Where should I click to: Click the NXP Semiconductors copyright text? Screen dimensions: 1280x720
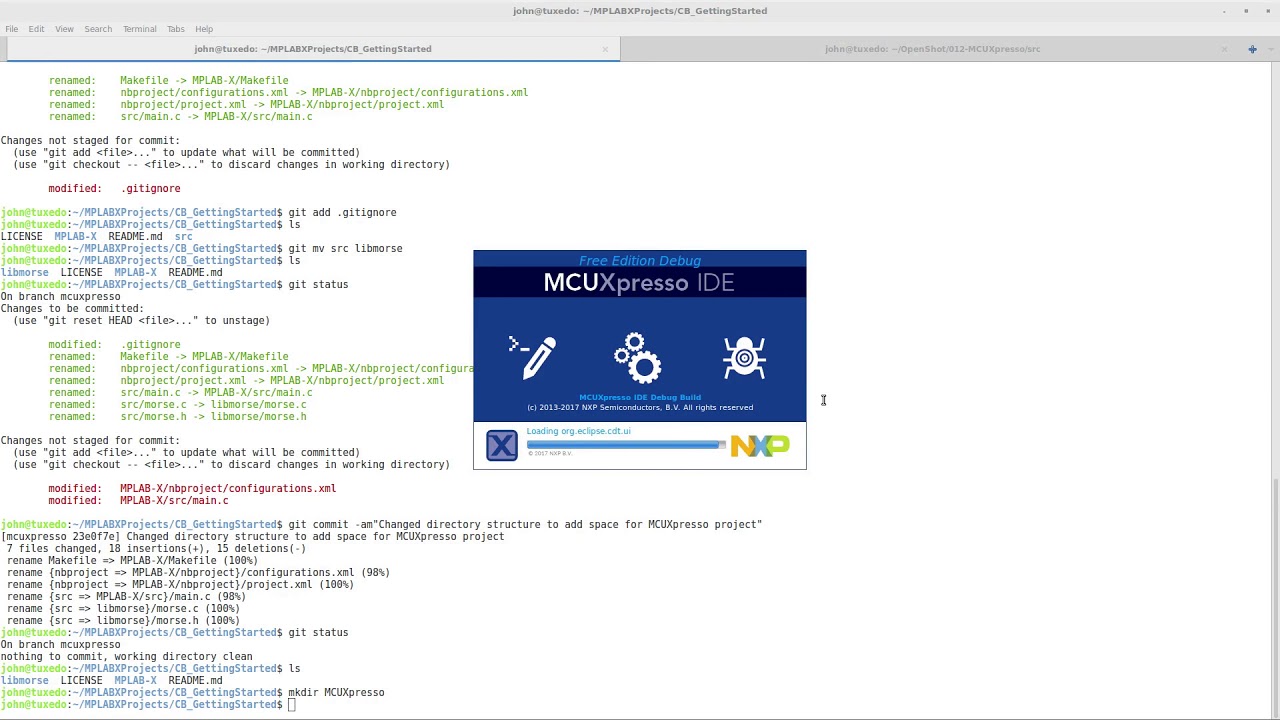pos(640,407)
